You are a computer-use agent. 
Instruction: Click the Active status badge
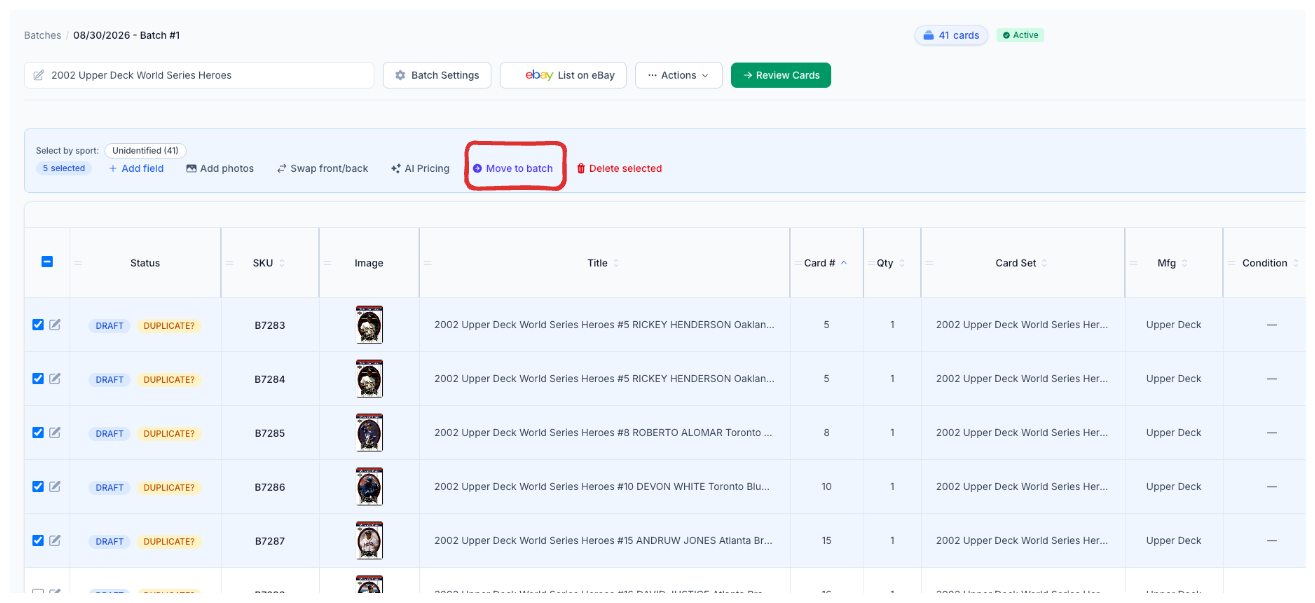click(1021, 35)
